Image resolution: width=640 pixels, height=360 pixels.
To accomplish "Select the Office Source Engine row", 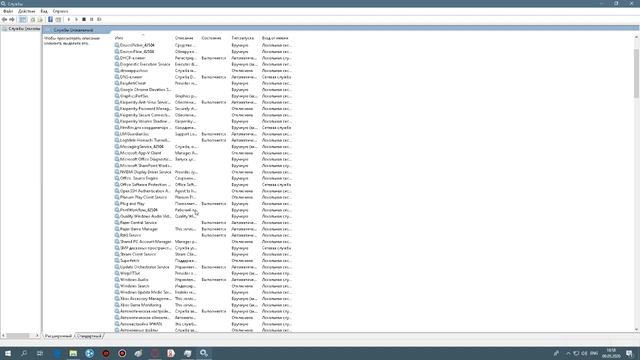I will (x=203, y=178).
